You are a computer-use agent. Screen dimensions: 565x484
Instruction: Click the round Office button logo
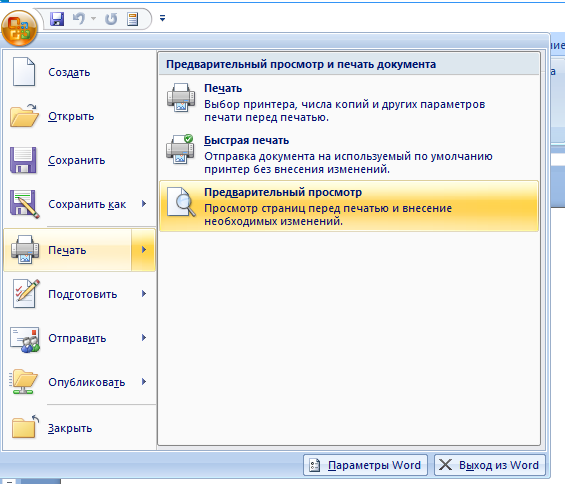click(x=19, y=28)
